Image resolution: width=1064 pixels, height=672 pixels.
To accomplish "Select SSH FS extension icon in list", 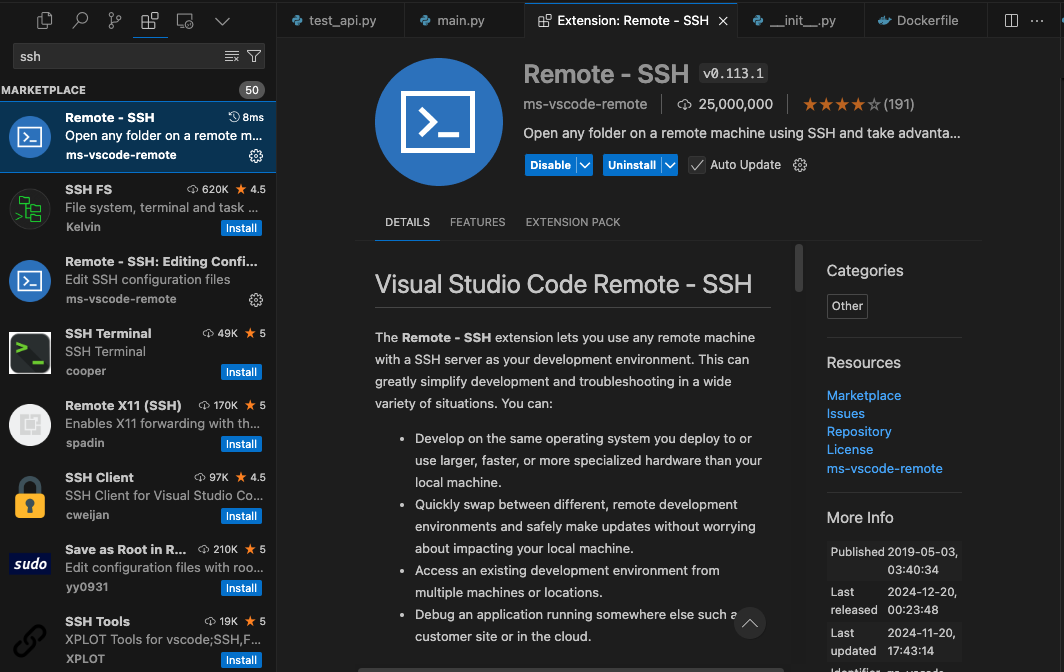I will pyautogui.click(x=30, y=209).
